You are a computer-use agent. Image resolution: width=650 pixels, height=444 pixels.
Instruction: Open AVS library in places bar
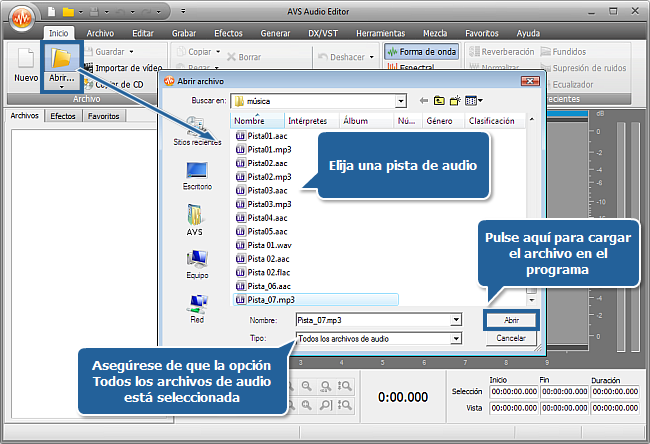coord(195,220)
